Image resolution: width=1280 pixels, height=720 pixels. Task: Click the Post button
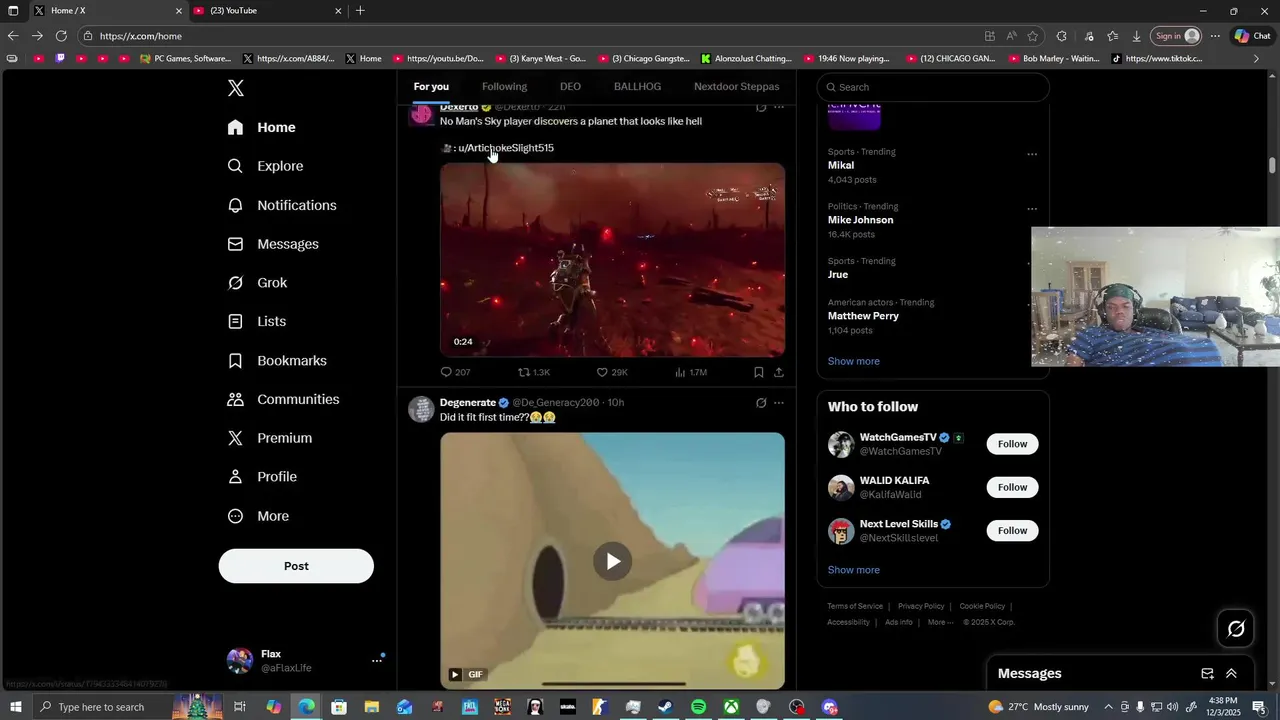click(296, 566)
